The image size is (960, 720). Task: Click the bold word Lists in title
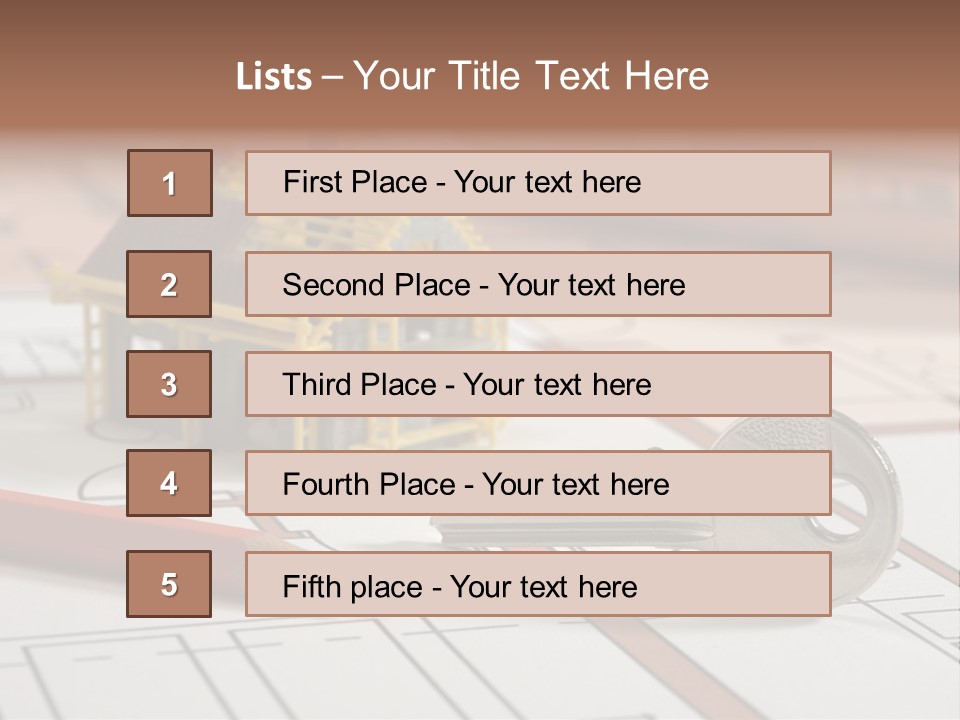[274, 76]
